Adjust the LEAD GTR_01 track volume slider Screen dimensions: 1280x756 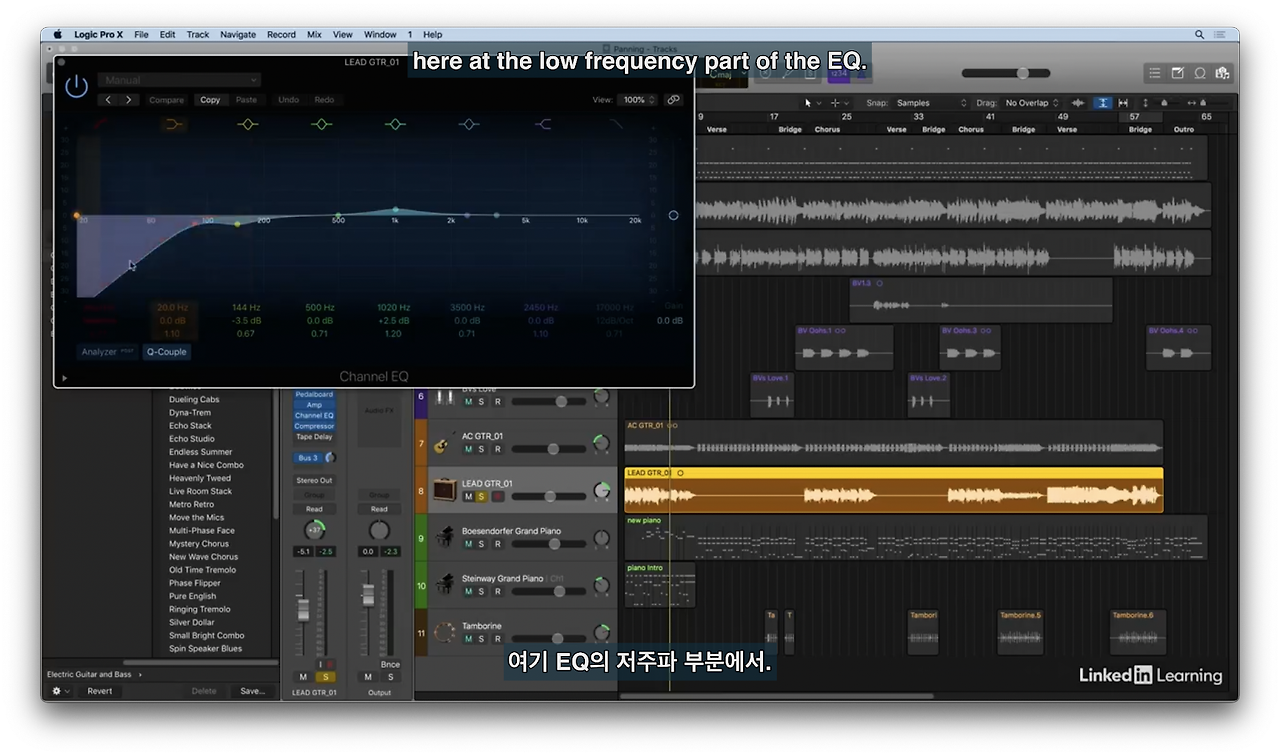click(x=550, y=496)
